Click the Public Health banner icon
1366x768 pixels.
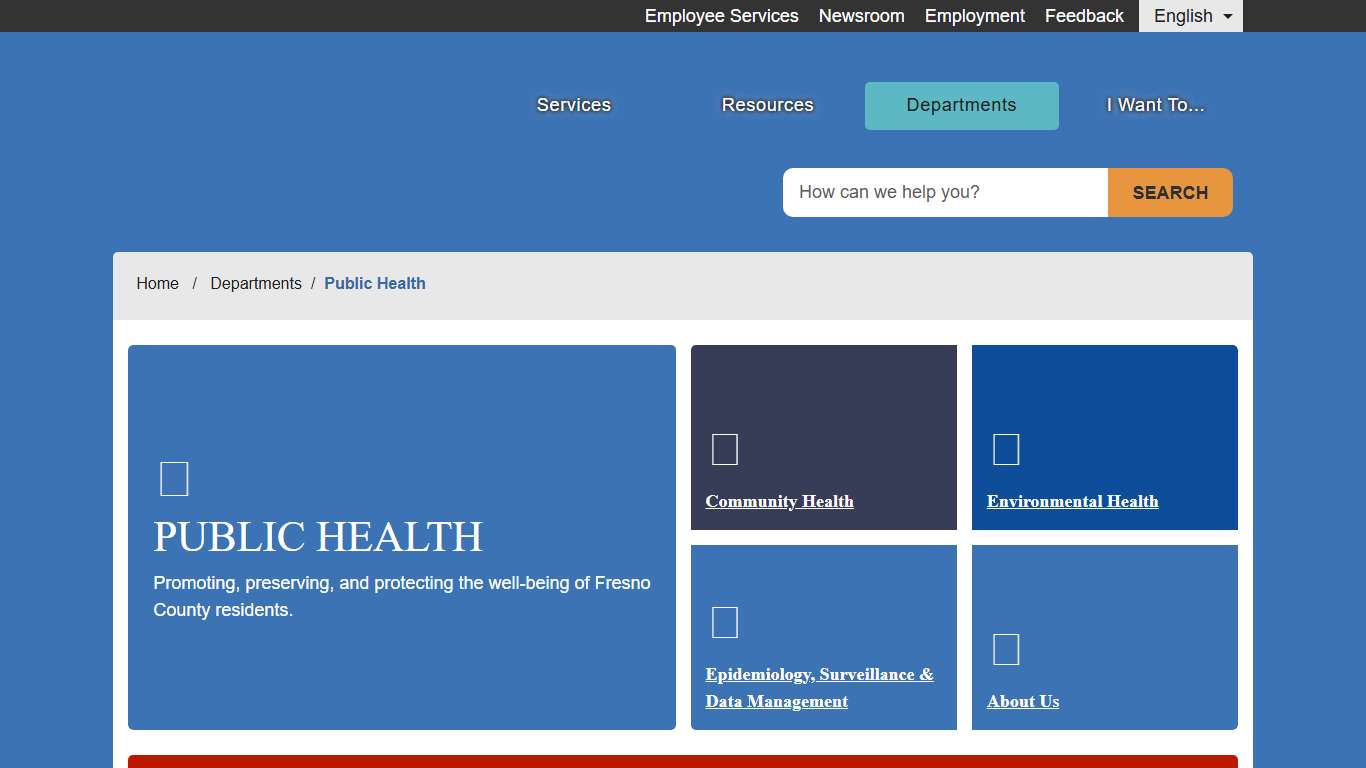point(174,478)
